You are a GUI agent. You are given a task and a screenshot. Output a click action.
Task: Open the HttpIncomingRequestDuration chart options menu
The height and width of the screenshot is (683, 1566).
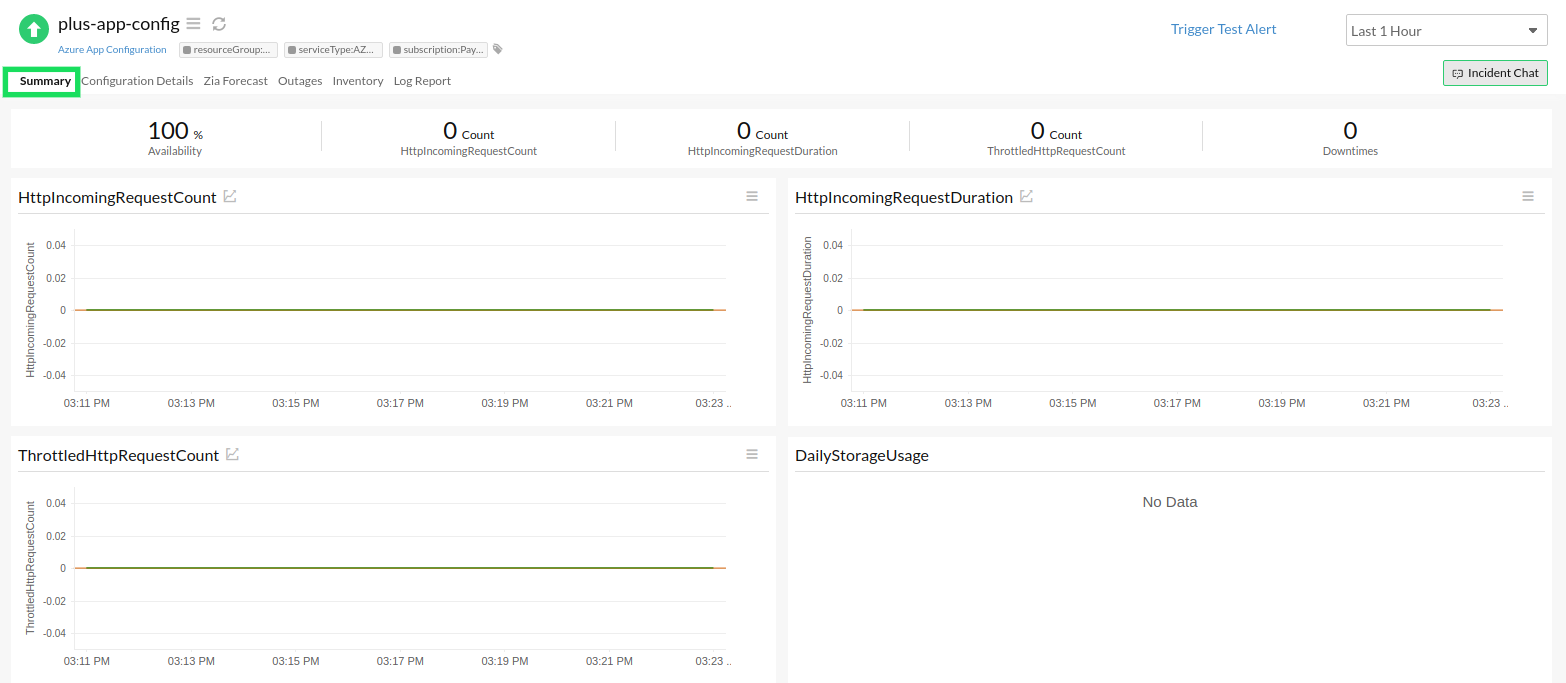click(1528, 196)
